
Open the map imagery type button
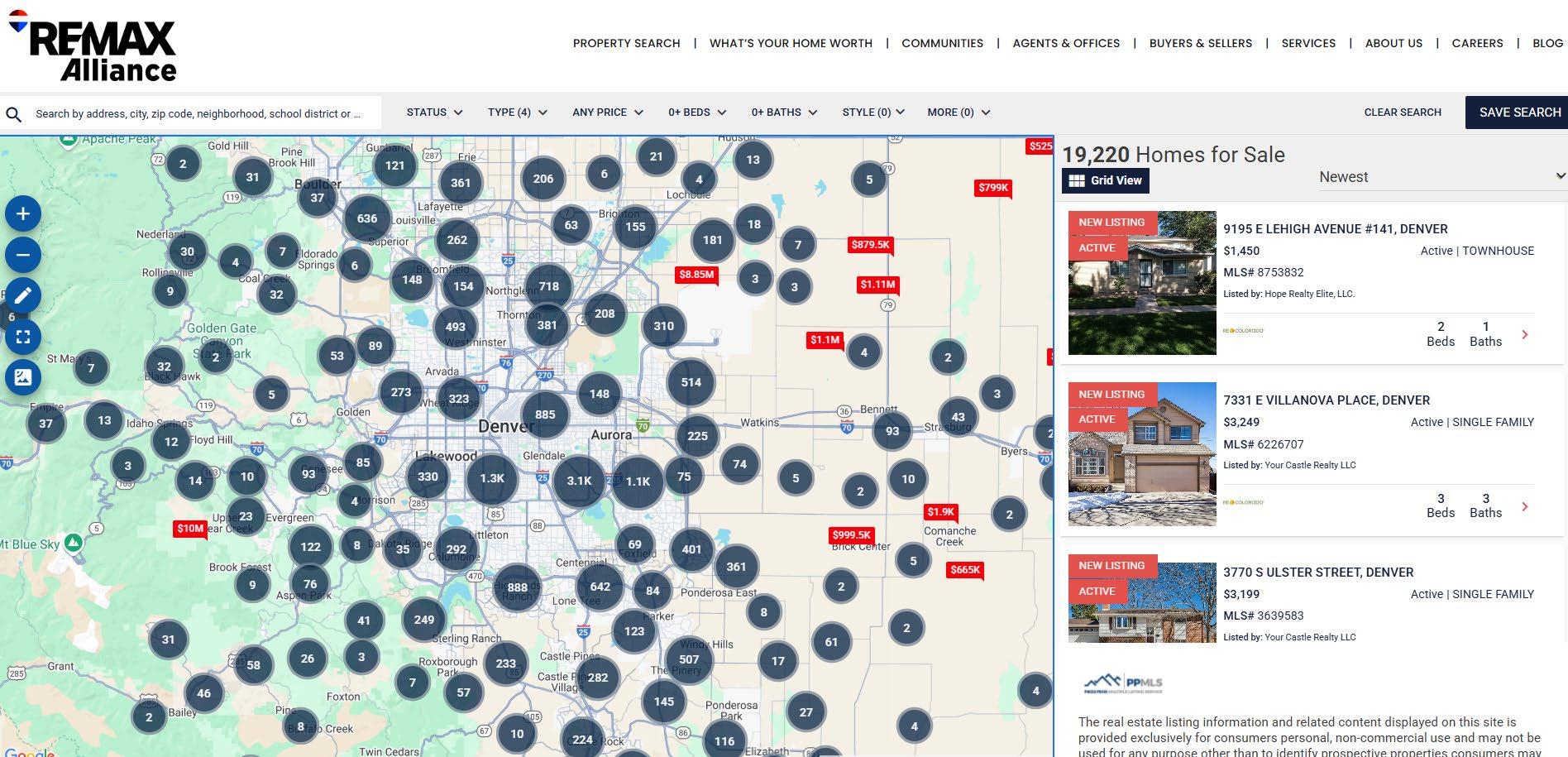[23, 377]
